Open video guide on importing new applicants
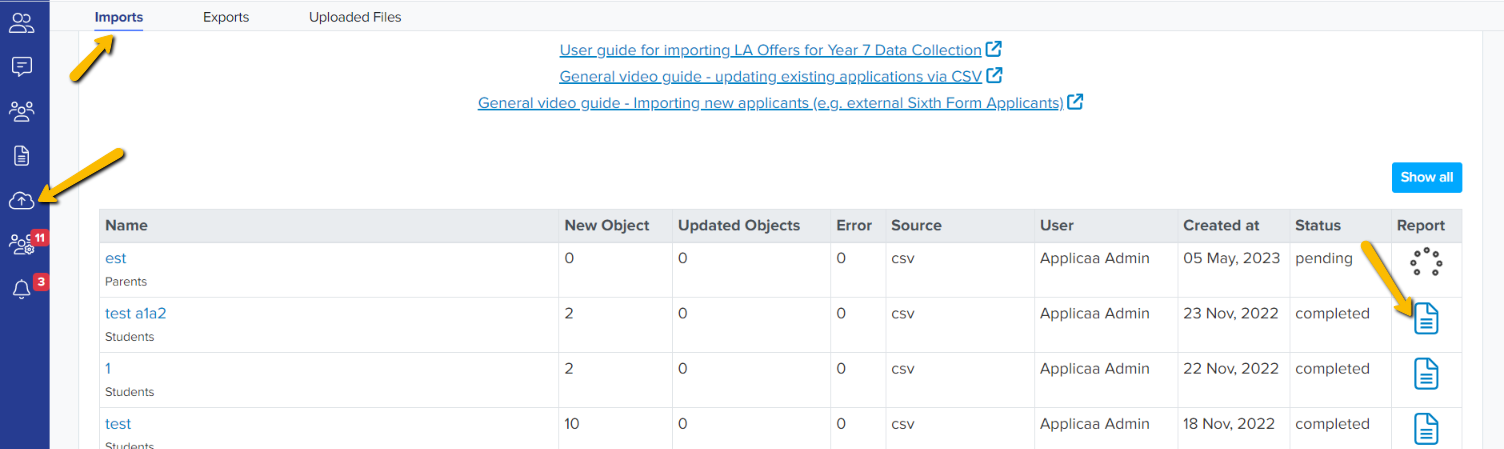 pos(770,103)
